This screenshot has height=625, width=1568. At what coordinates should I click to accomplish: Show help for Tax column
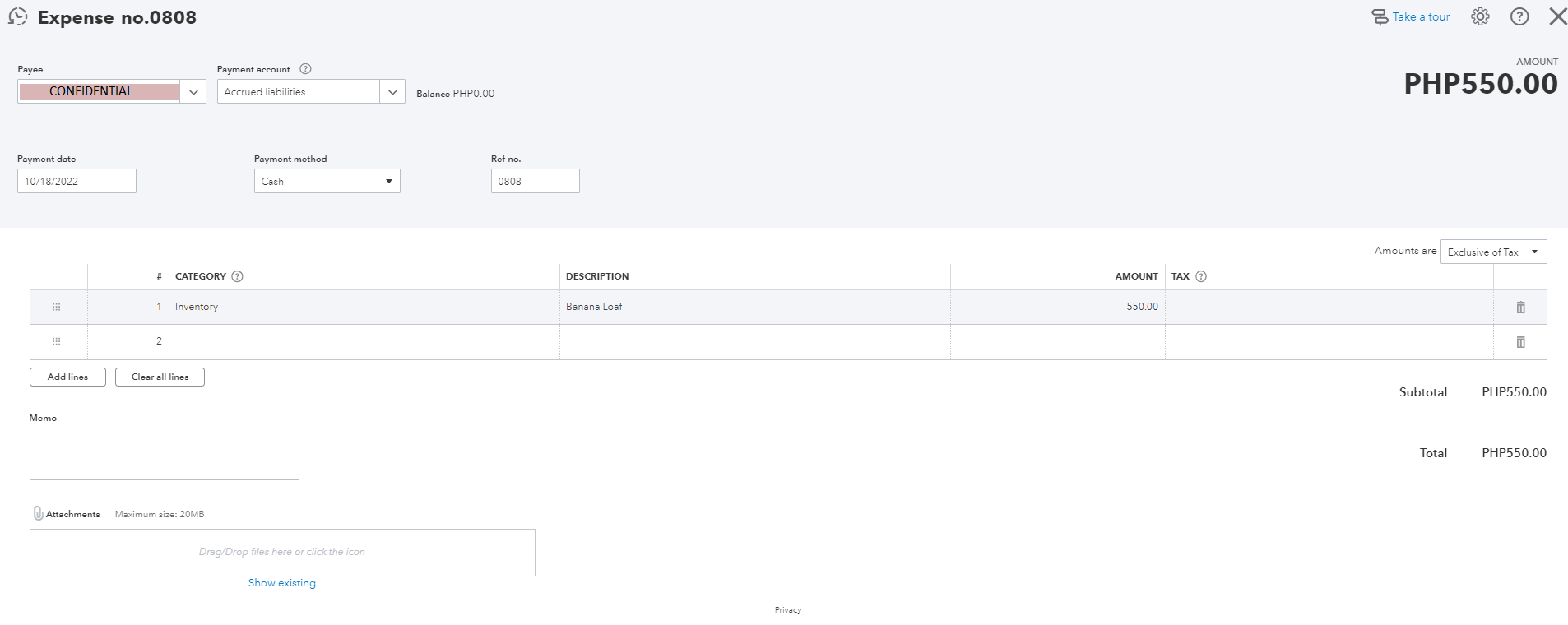(1201, 276)
